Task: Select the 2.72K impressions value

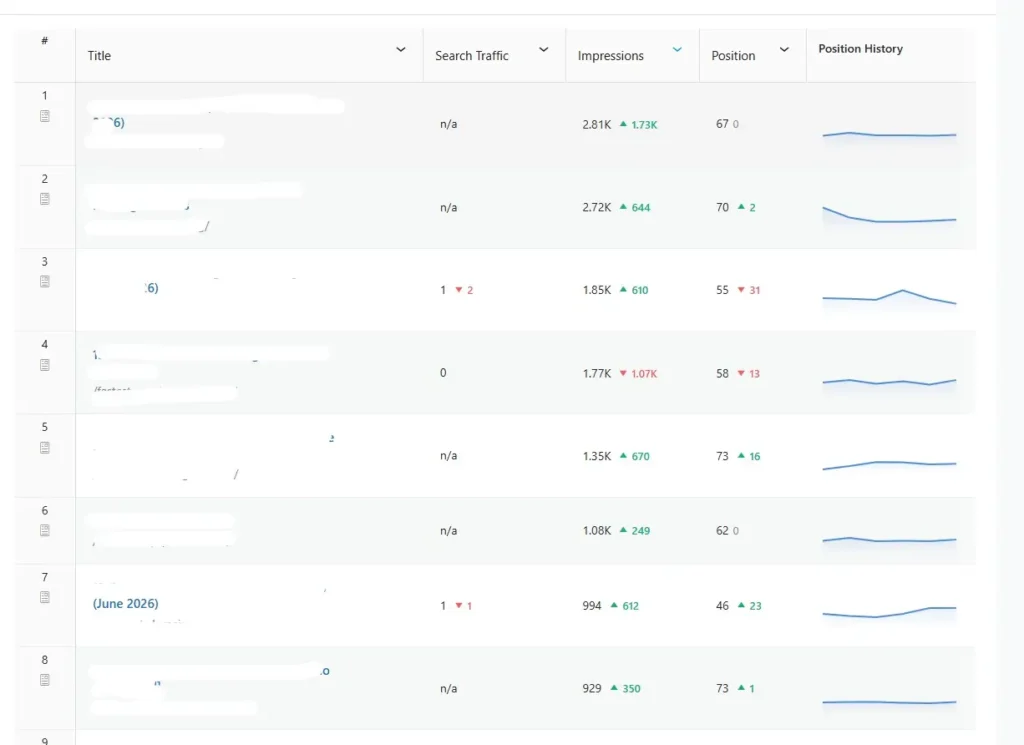Action: click(x=596, y=207)
